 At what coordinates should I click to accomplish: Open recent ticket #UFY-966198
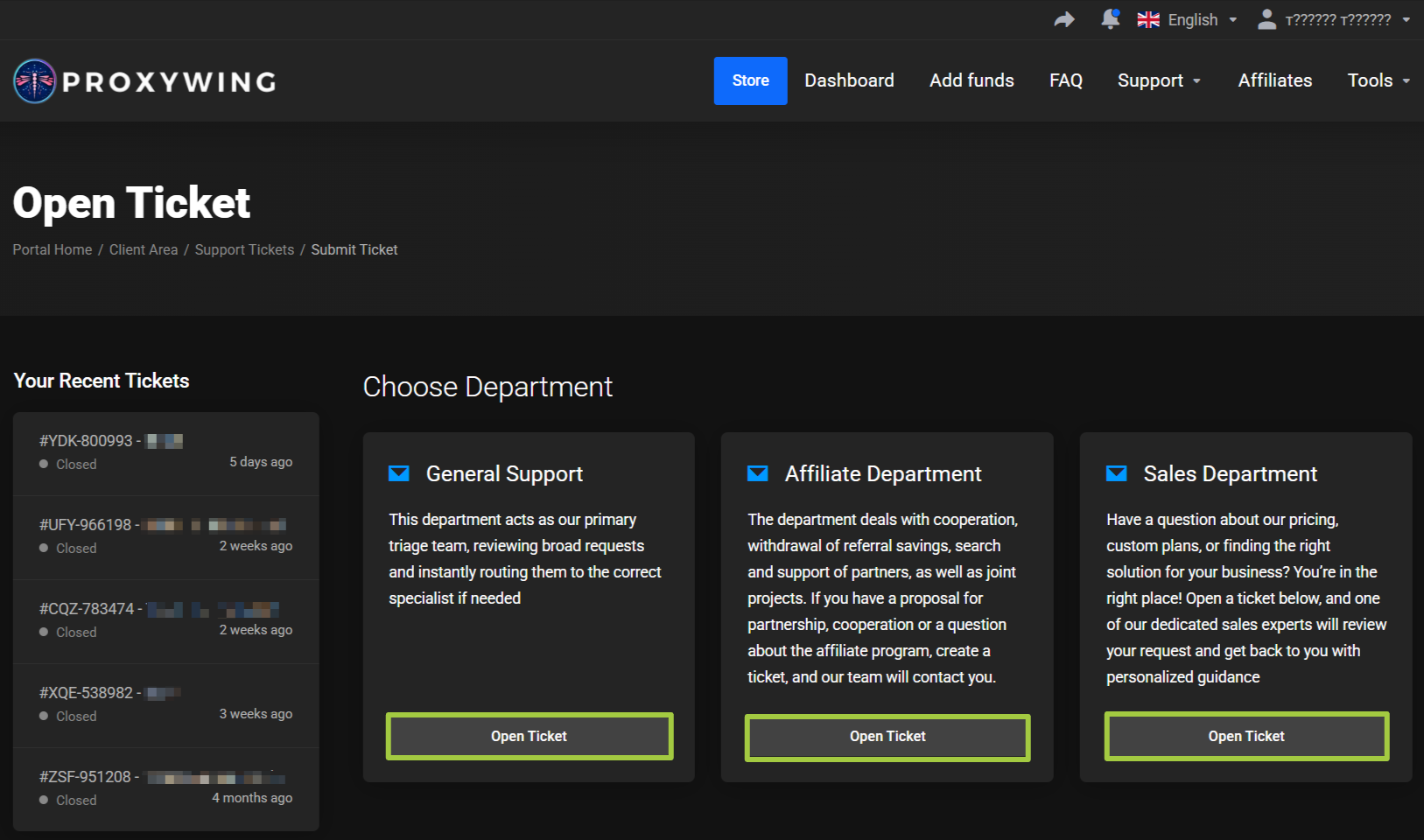coord(166,537)
